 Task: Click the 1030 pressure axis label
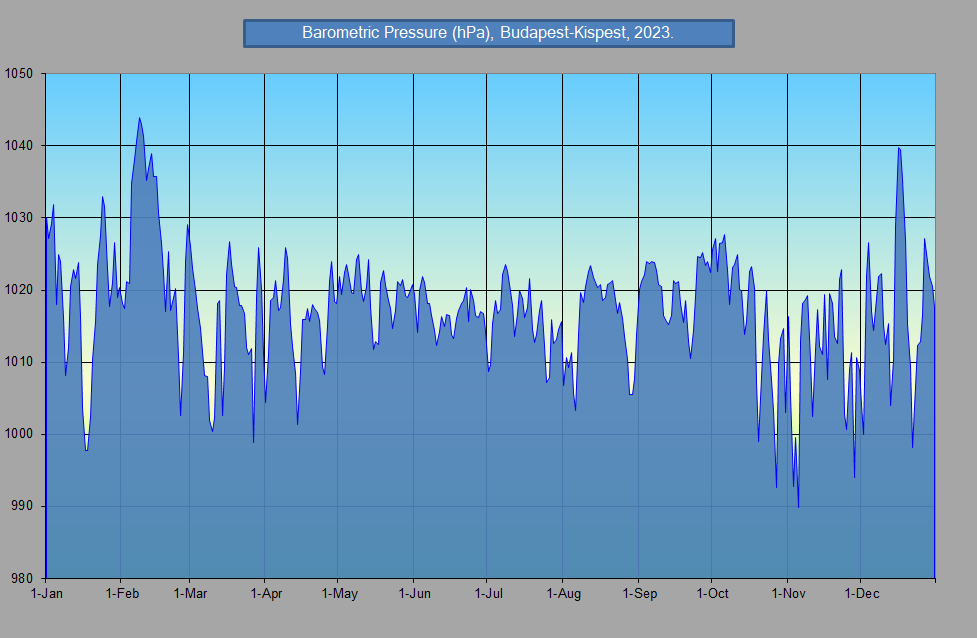[x=19, y=218]
